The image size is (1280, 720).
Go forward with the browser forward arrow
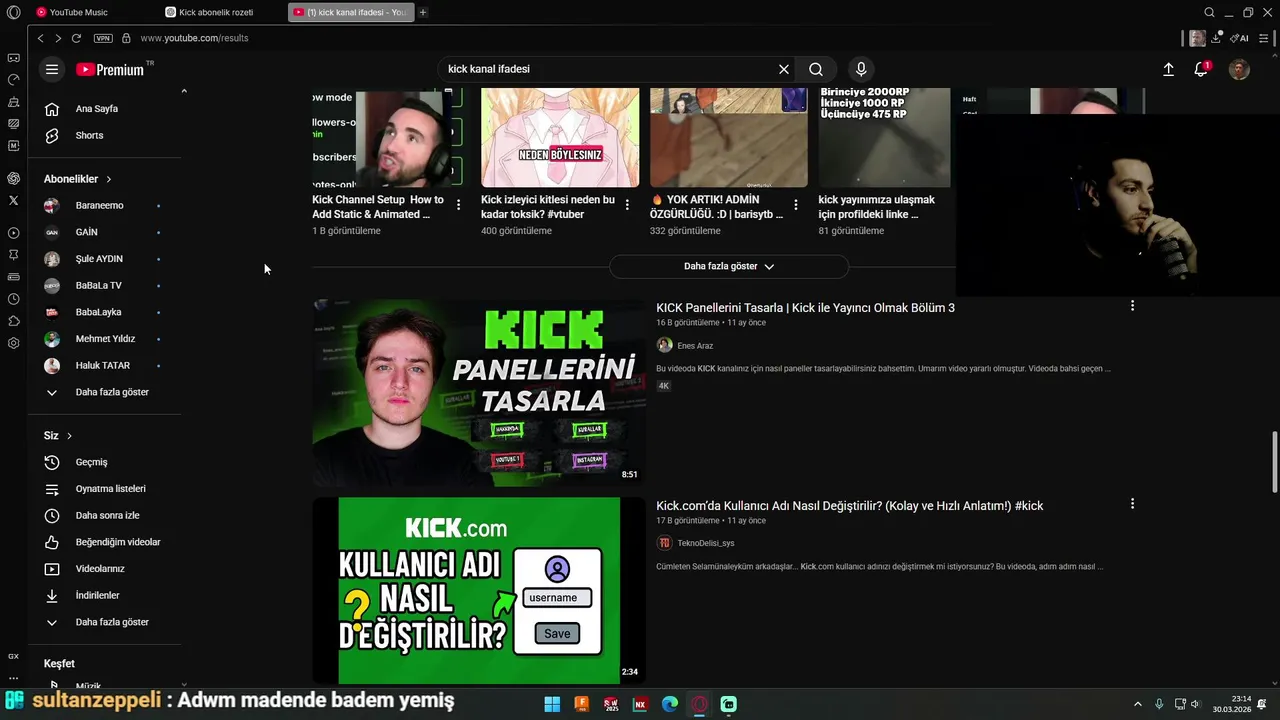coord(58,38)
